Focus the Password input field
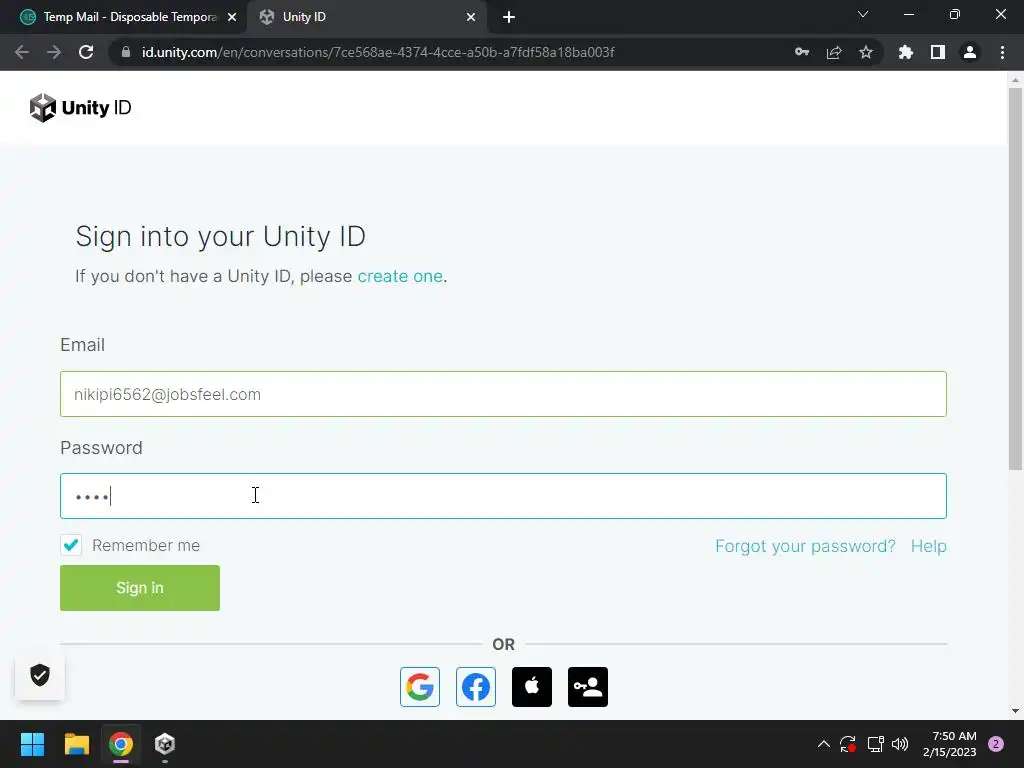This screenshot has width=1024, height=768. (503, 496)
